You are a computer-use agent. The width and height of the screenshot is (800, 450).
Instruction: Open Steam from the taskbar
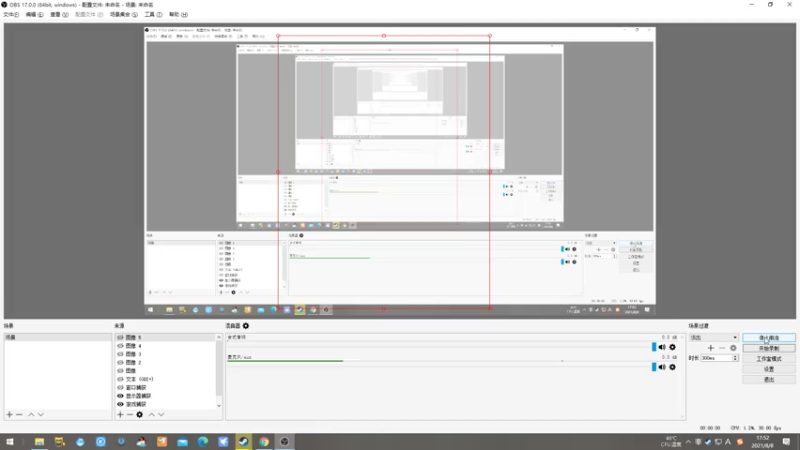tap(243, 442)
